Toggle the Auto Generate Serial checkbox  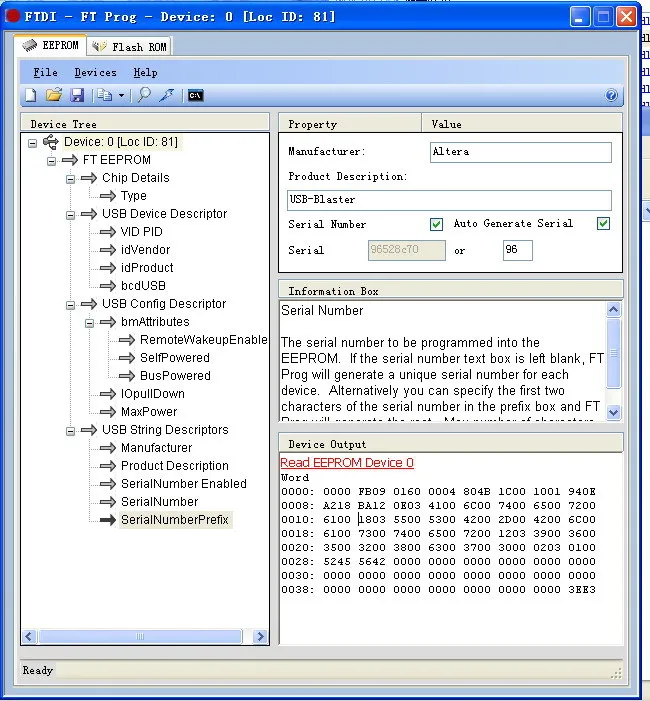(x=603, y=224)
